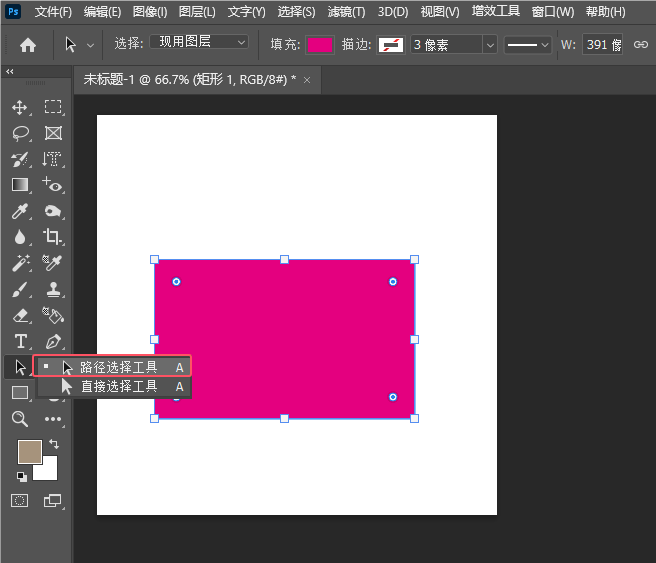Open the 描边 stroke color swatch
Viewport: 656px width, 563px height.
click(x=391, y=45)
